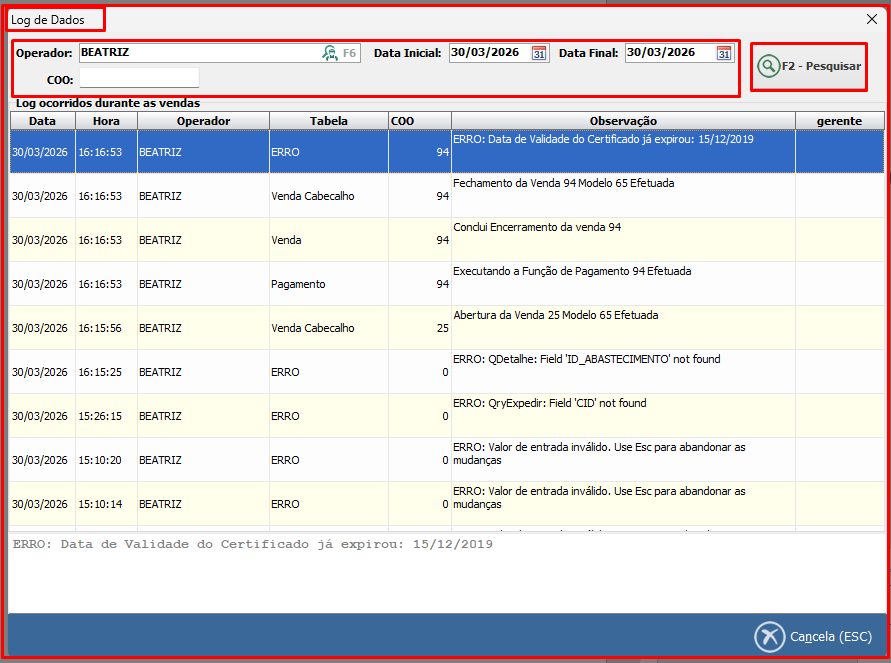Click the gerente column header
The height and width of the screenshot is (663, 891).
(x=839, y=121)
